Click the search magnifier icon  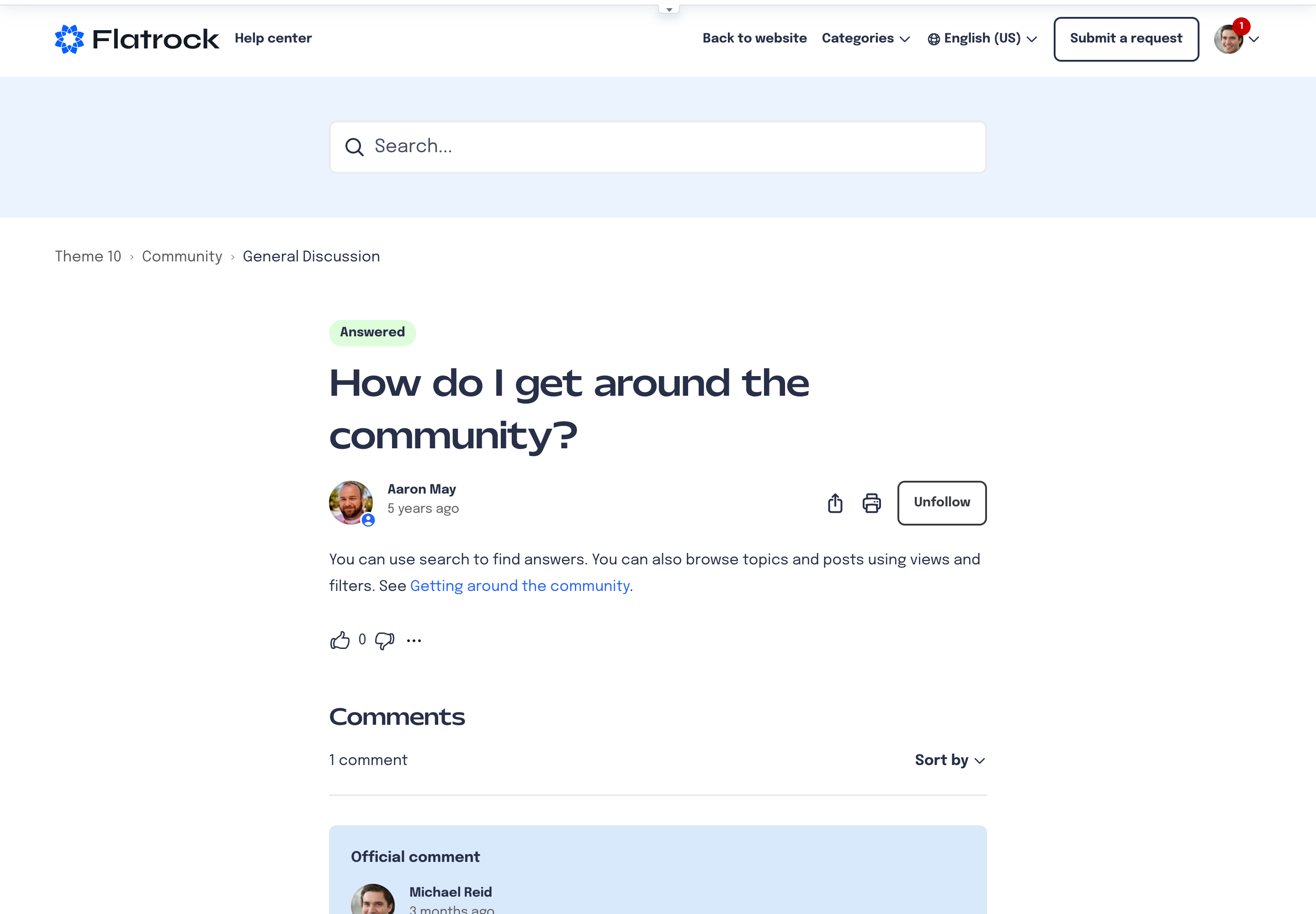coord(354,147)
